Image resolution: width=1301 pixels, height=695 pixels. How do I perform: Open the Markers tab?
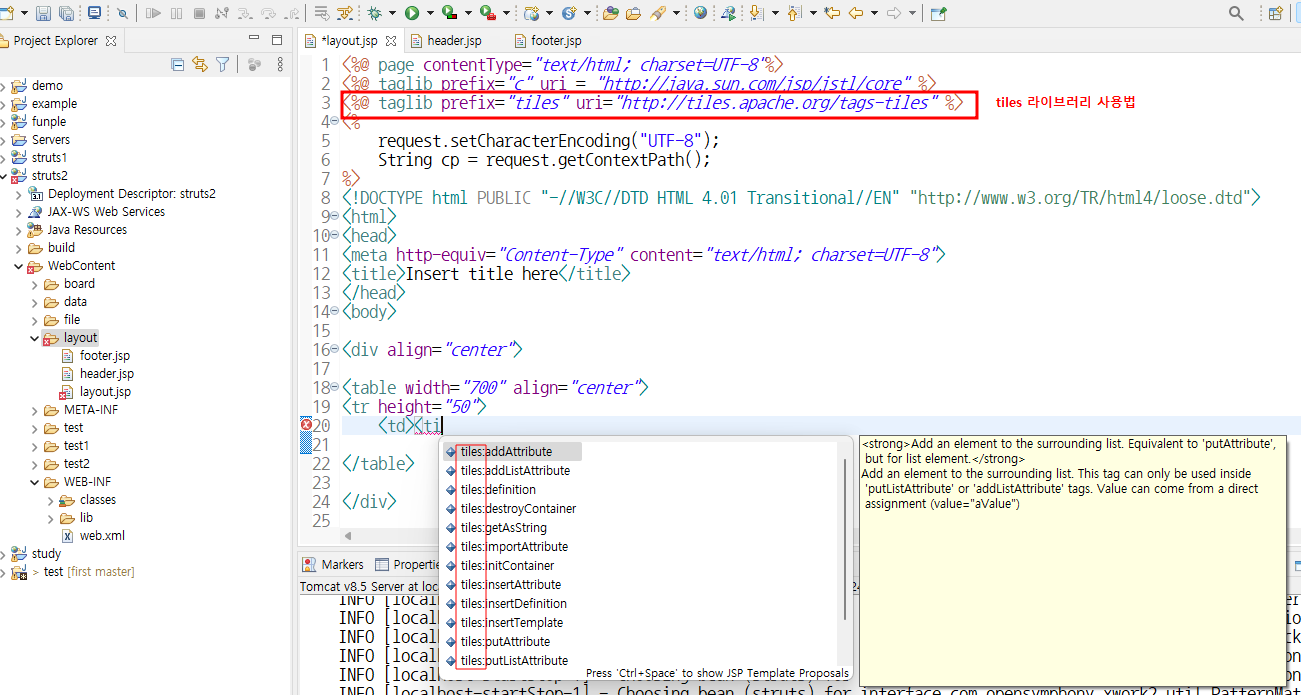[x=334, y=565]
